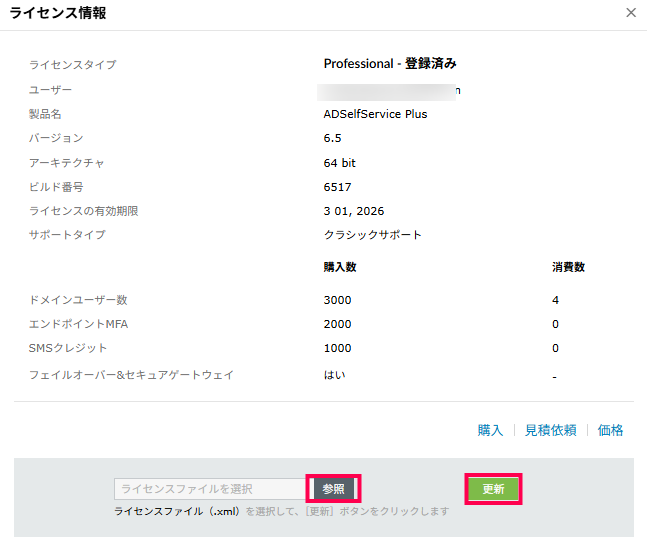Select the build number 6517
The width and height of the screenshot is (647, 549).
(337, 187)
